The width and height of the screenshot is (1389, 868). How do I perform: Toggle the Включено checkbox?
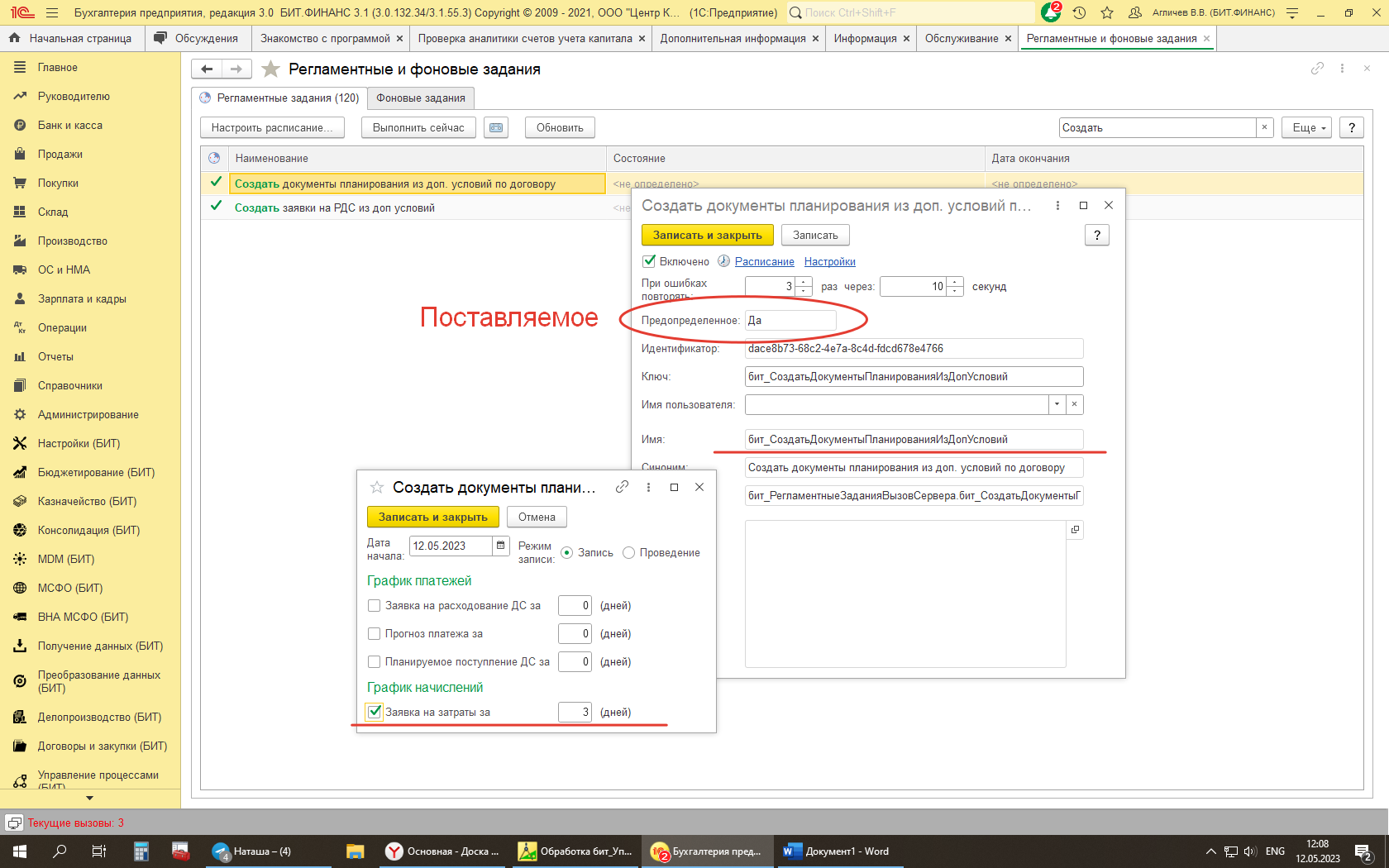649,261
